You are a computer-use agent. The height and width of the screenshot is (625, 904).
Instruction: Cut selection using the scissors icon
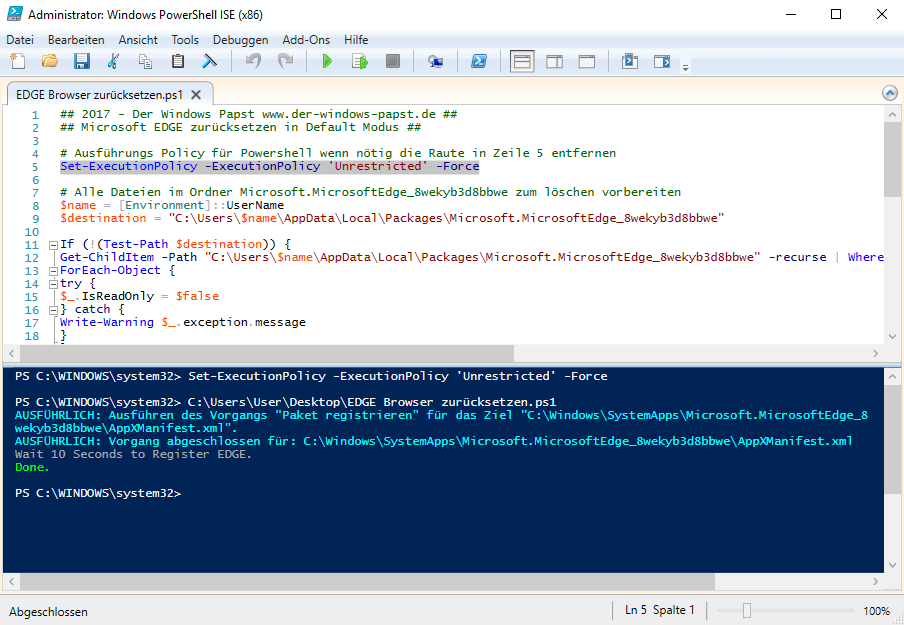113,62
